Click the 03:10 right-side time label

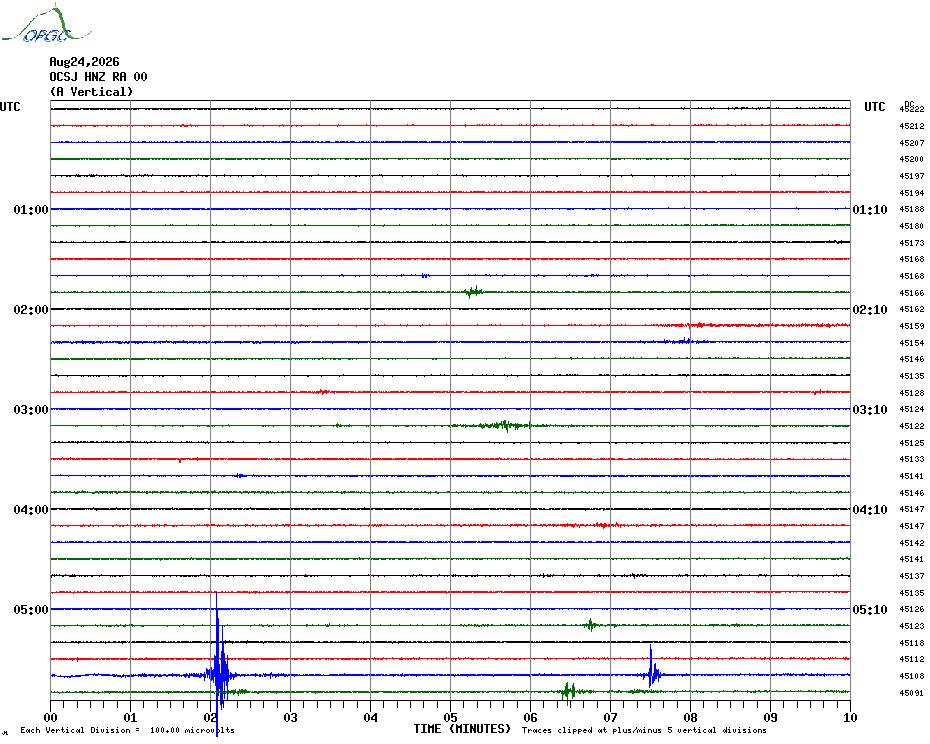pos(870,409)
